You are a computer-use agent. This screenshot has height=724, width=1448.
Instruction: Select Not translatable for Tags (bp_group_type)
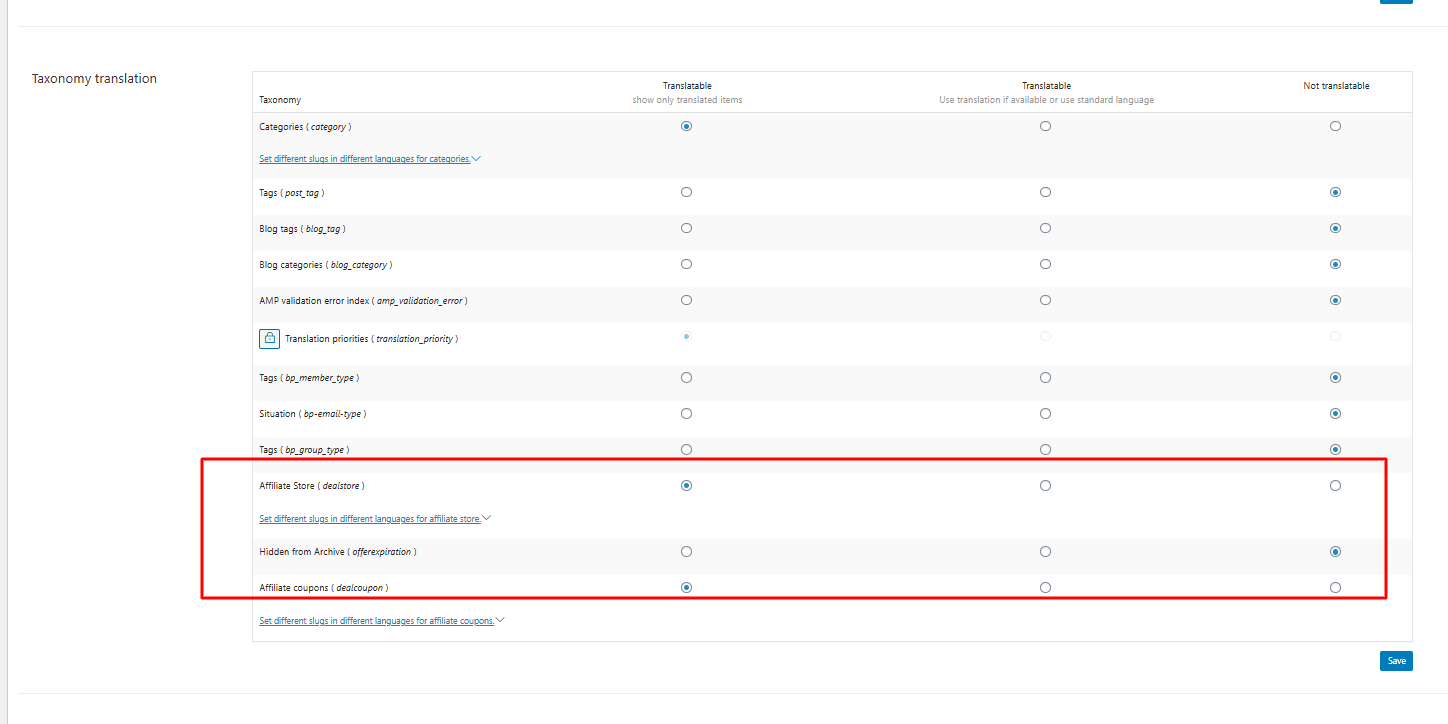coord(1335,450)
